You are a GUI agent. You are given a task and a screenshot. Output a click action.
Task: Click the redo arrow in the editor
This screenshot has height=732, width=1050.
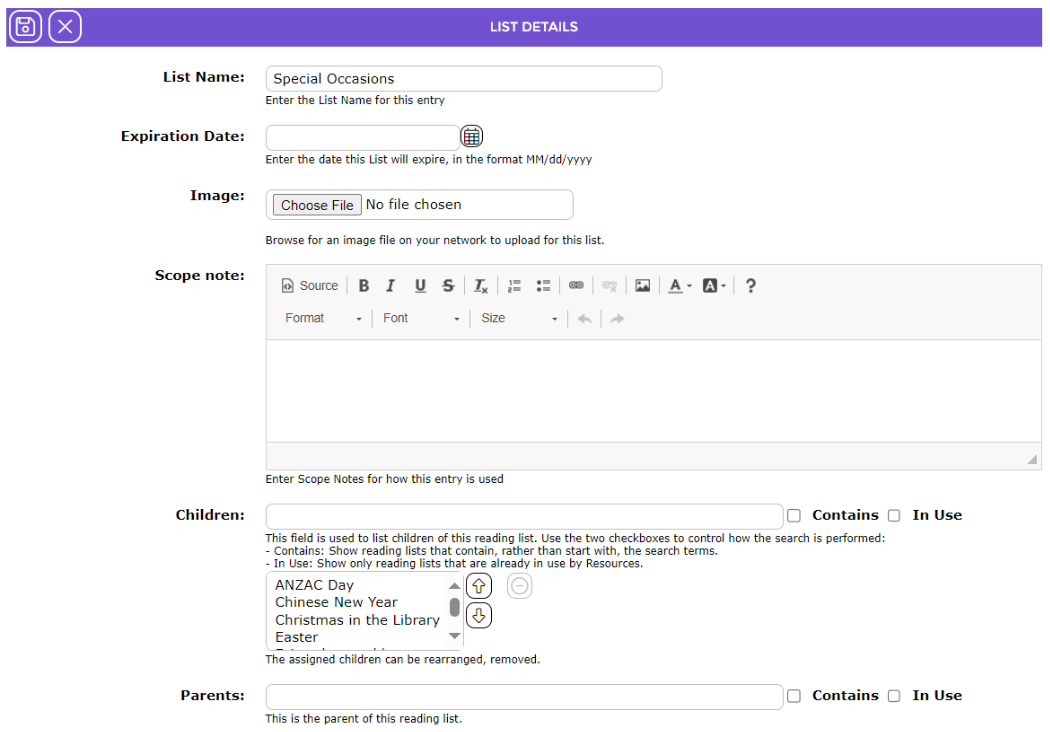tap(617, 319)
